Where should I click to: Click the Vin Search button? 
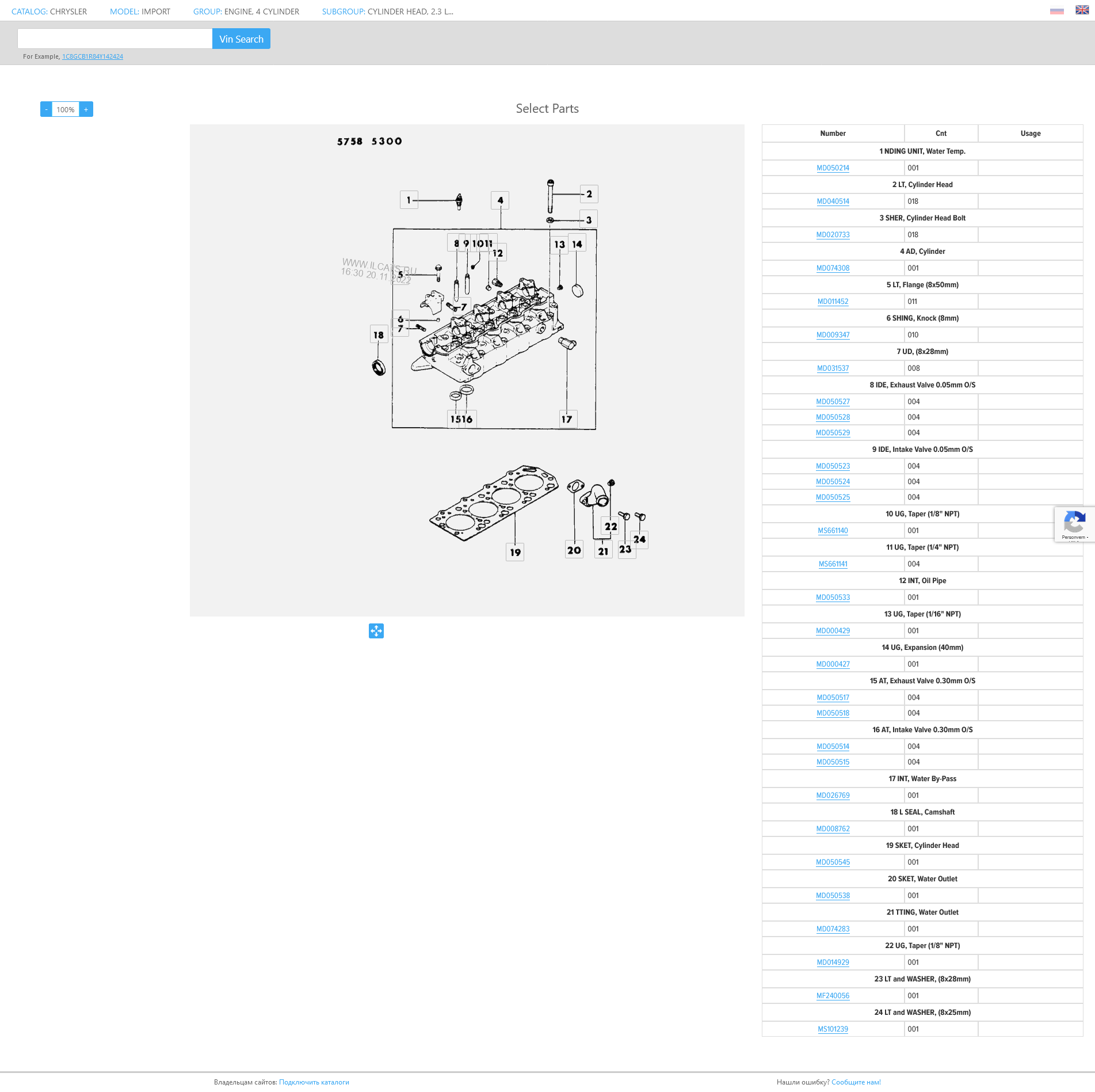tap(241, 39)
